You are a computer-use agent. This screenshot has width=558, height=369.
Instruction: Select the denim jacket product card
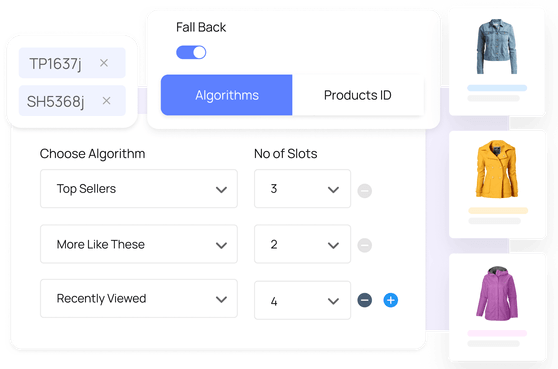(497, 62)
